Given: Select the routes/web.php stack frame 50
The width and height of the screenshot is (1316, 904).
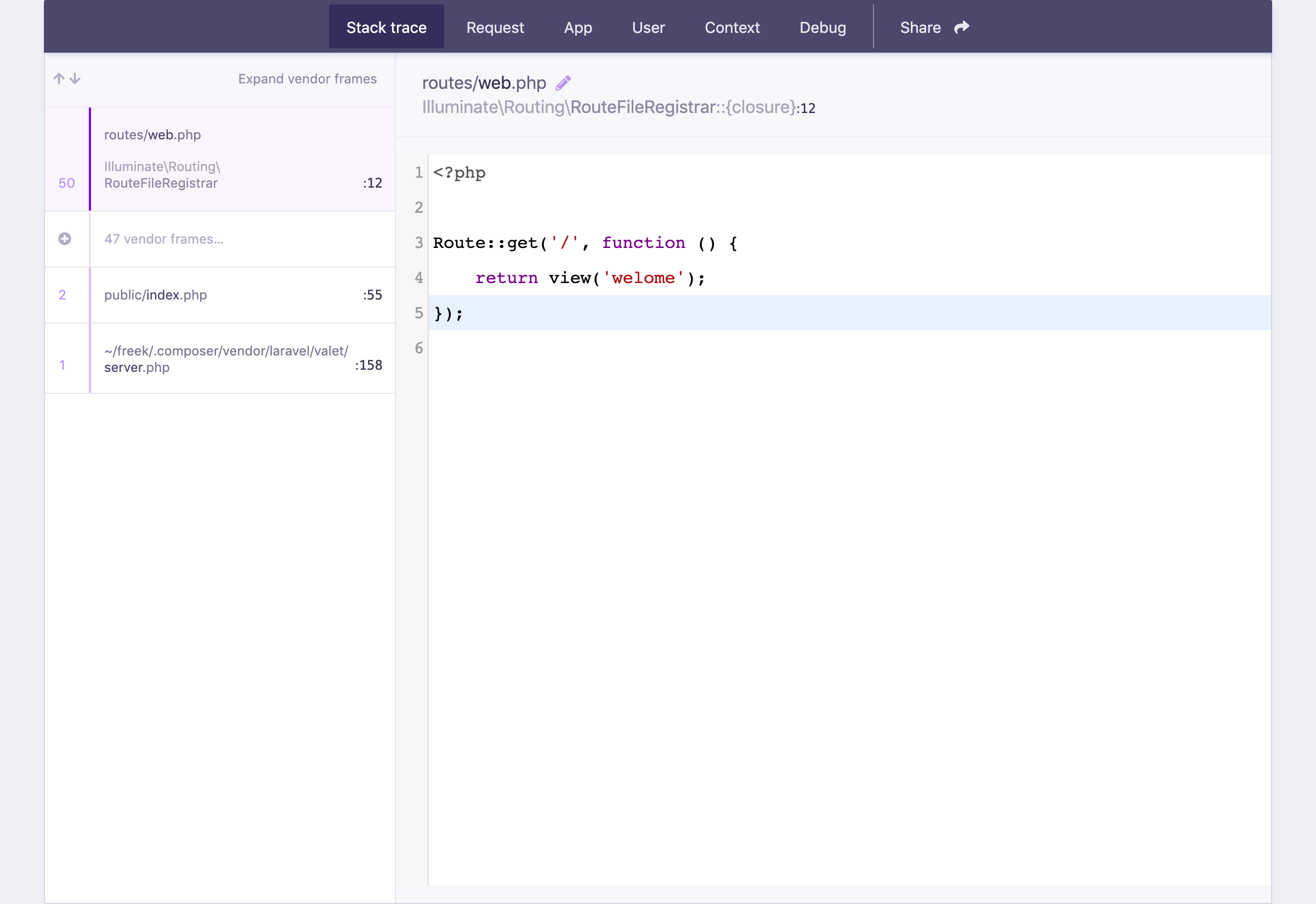Looking at the screenshot, I should point(226,159).
